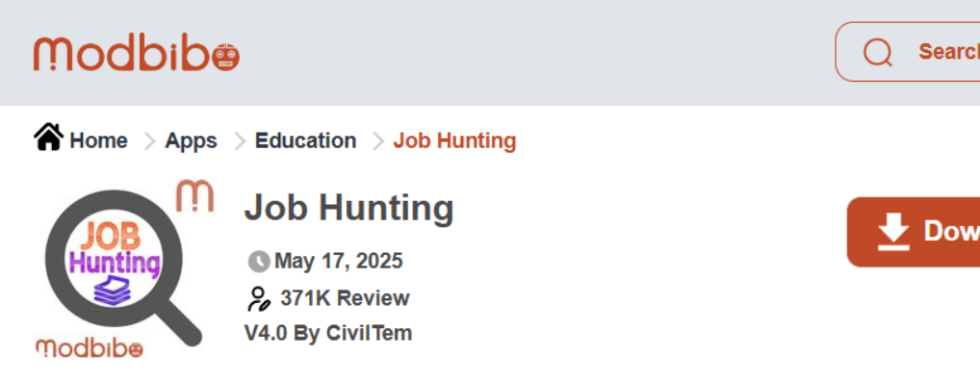Open the Home breadcrumb link
The width and height of the screenshot is (980, 380).
[x=98, y=141]
